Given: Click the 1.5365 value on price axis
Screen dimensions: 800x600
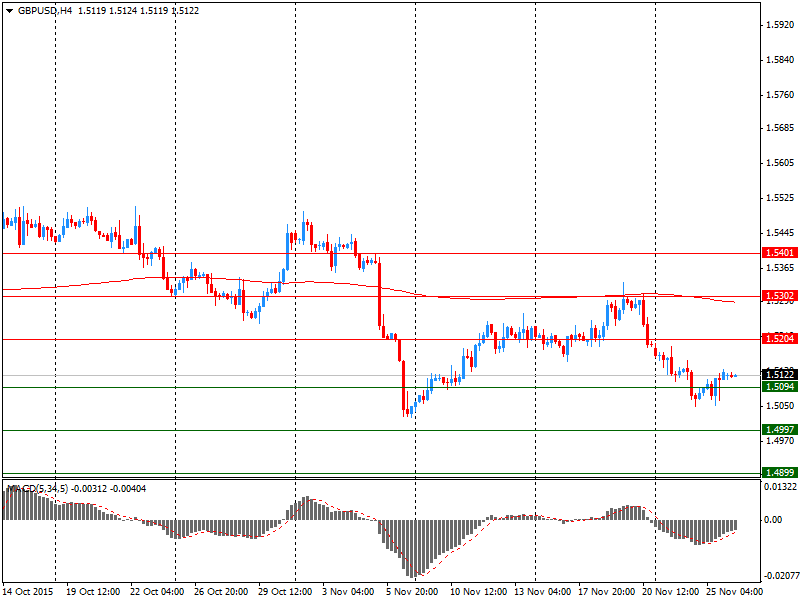Looking at the screenshot, I should click(780, 268).
